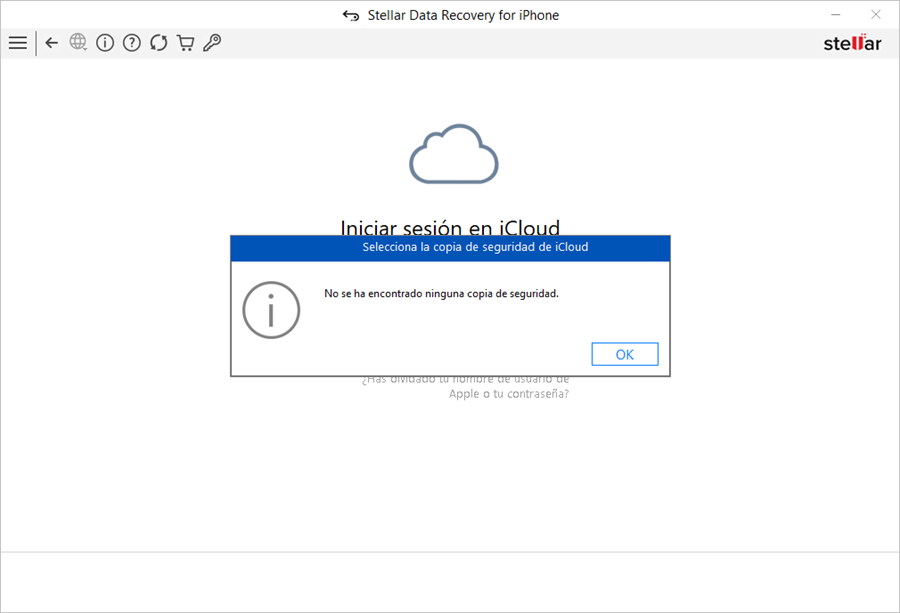Click the title bar app icon
Screen dimensions: 900x613
[x=351, y=15]
